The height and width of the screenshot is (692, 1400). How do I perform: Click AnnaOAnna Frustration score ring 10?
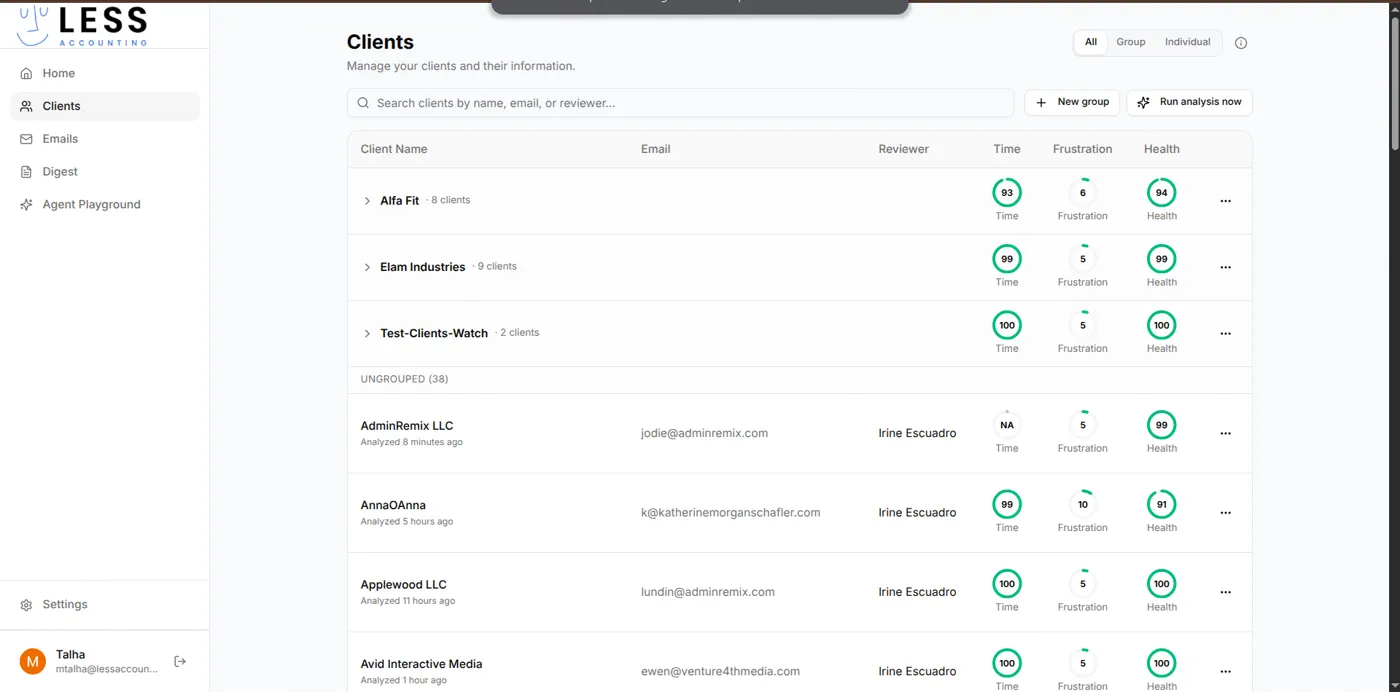click(x=1082, y=504)
